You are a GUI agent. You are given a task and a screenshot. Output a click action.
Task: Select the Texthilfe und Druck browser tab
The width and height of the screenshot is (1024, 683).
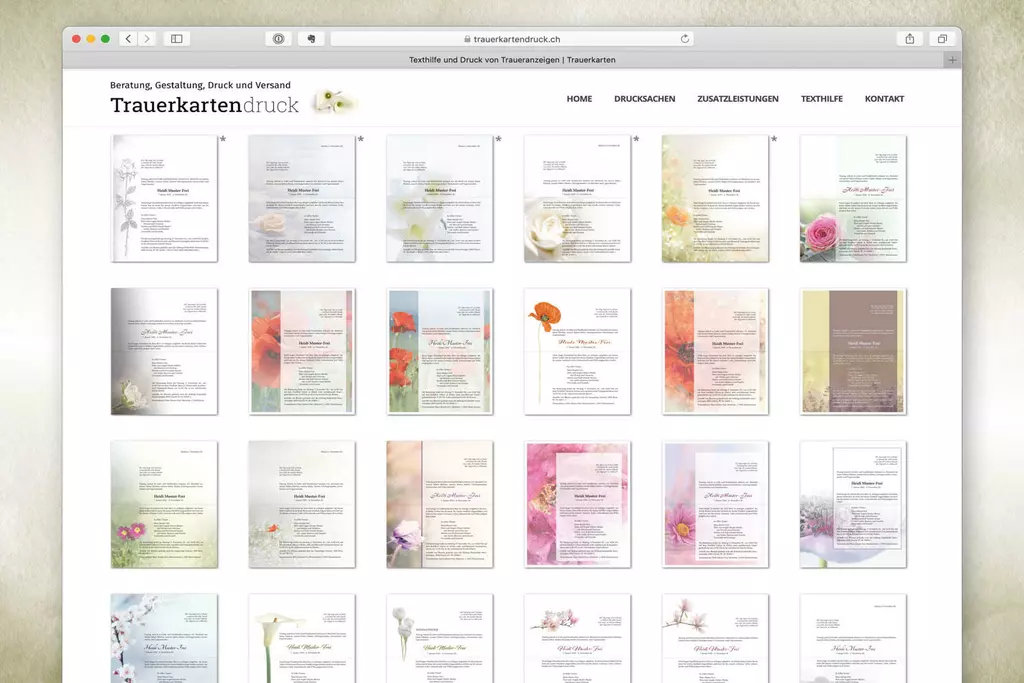coord(512,60)
